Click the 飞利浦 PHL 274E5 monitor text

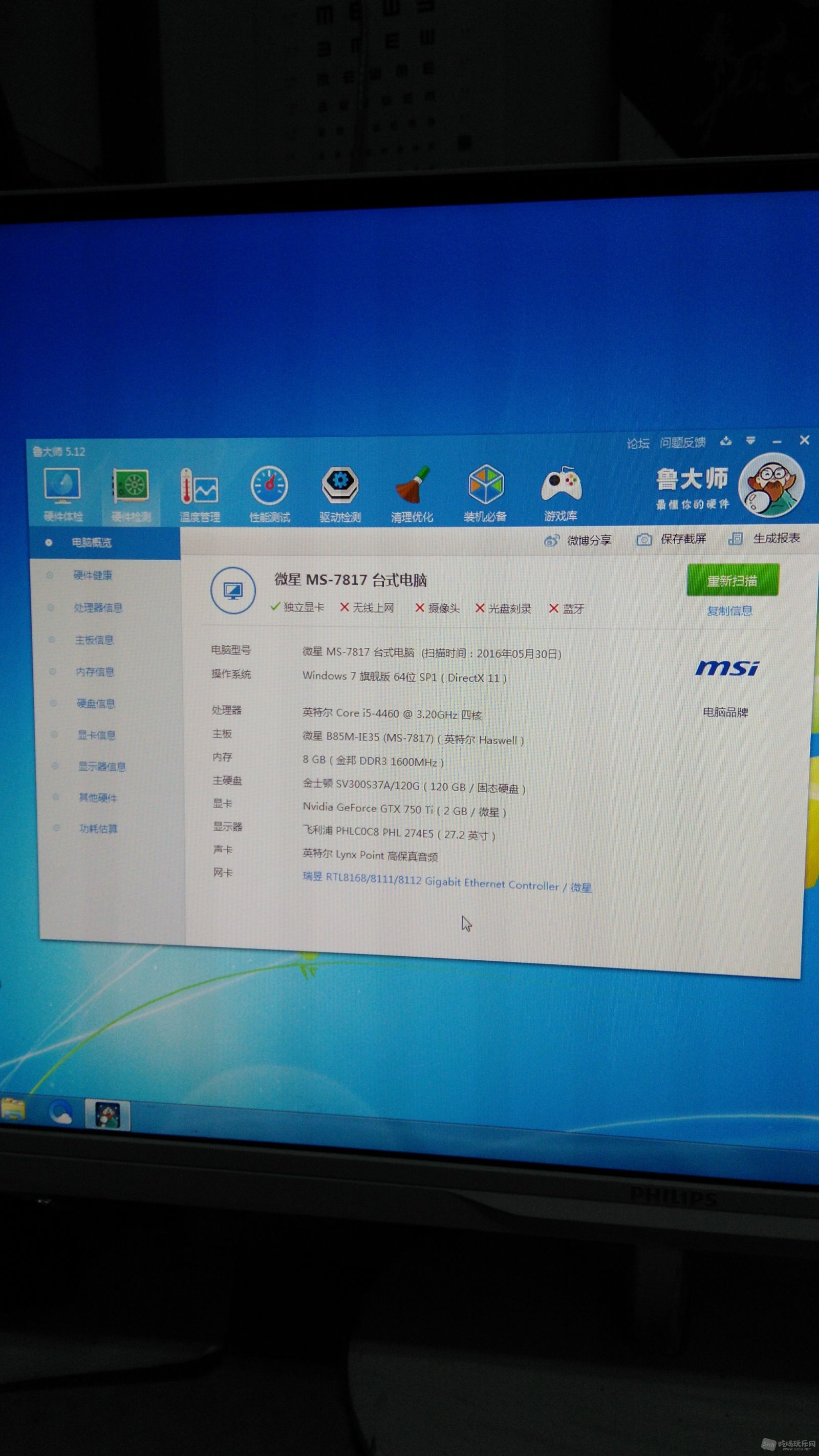point(399,832)
